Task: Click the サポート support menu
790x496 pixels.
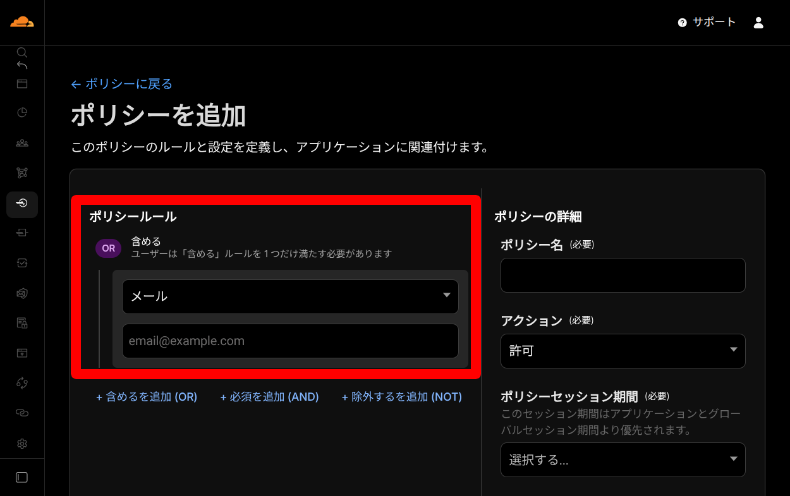Action: pyautogui.click(x=714, y=22)
